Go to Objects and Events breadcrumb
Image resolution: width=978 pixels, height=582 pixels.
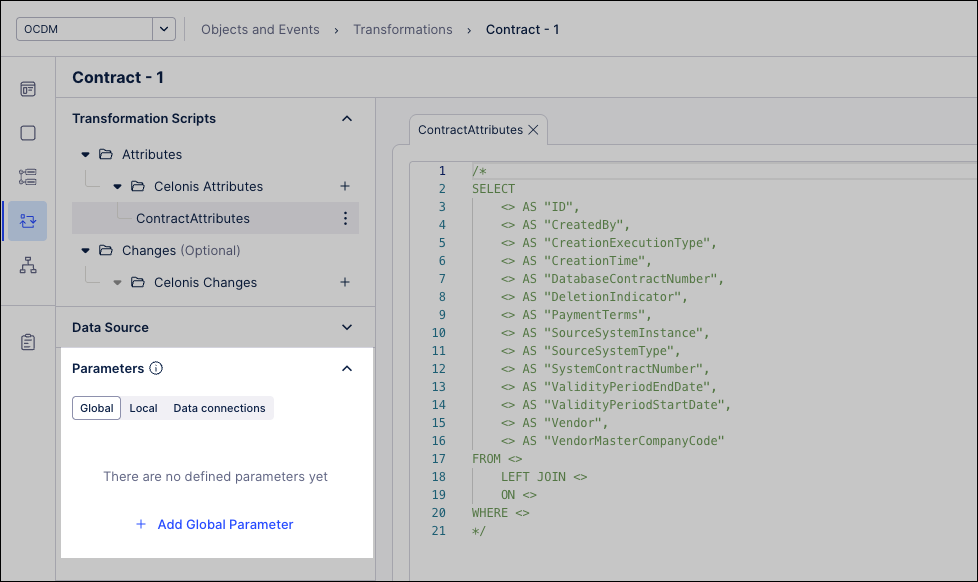click(260, 30)
